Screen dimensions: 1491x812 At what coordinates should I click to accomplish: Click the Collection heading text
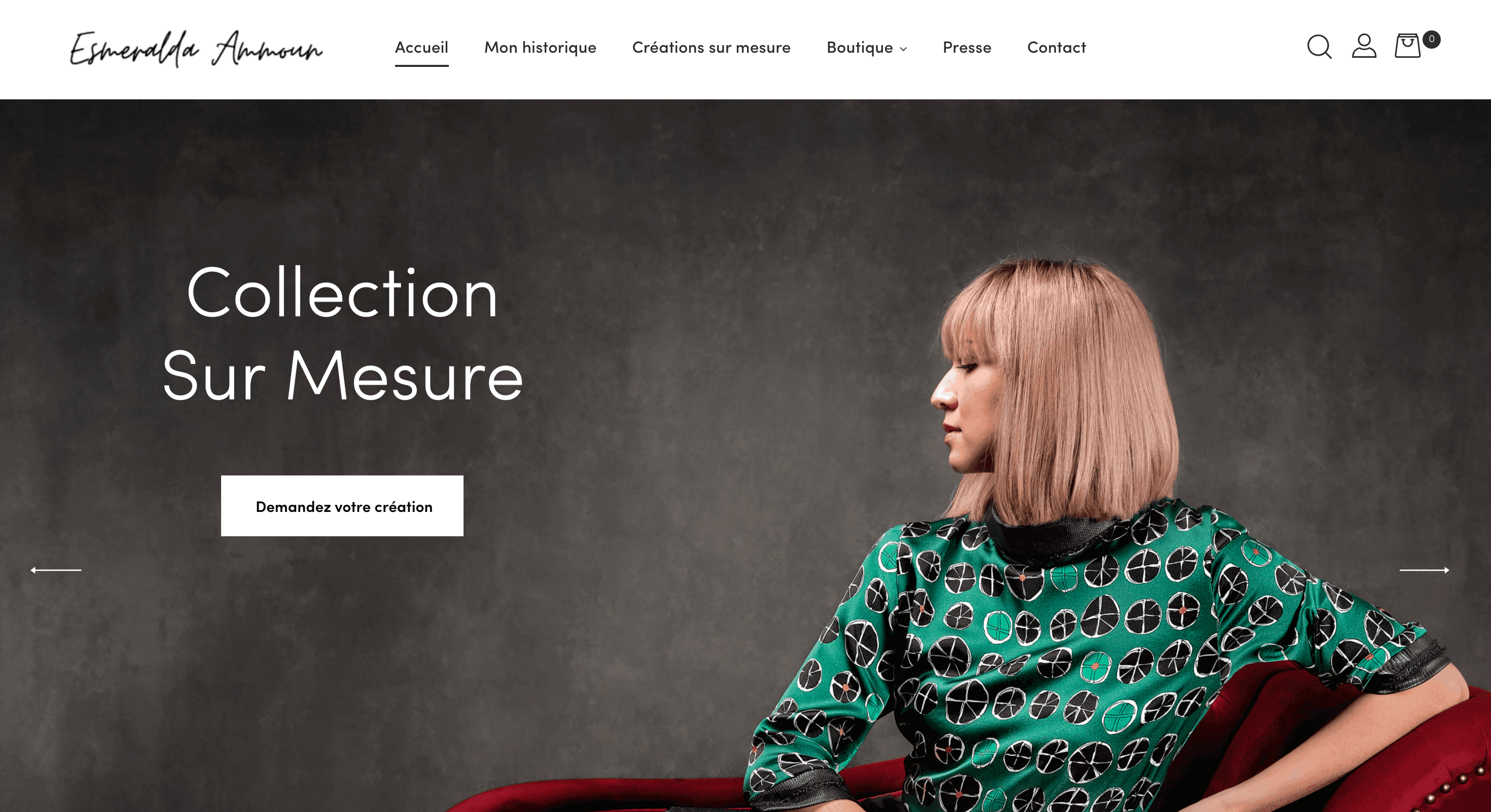tap(342, 292)
